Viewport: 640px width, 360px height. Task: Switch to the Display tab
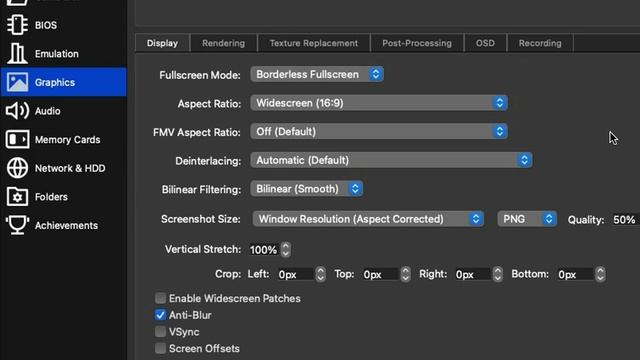click(x=162, y=43)
